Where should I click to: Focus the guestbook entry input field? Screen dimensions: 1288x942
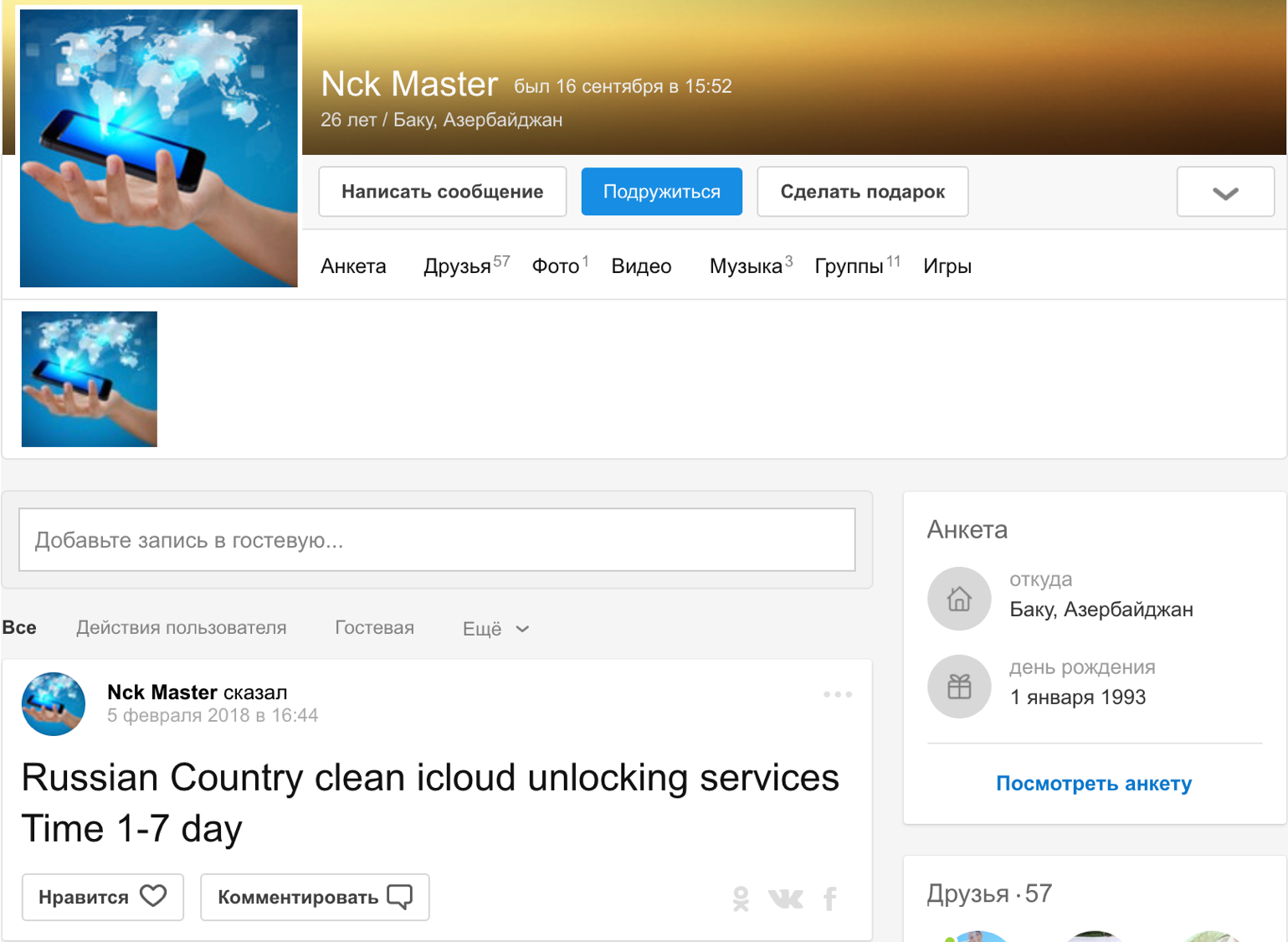(x=437, y=540)
